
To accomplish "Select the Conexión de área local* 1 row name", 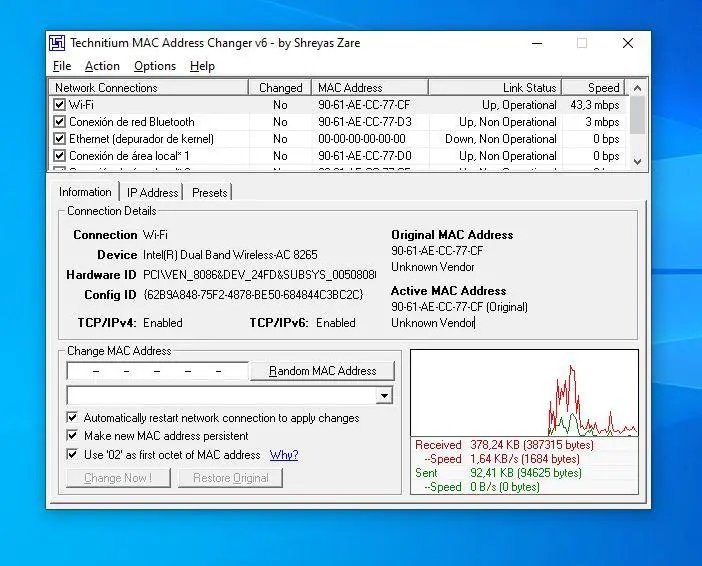I will (129, 156).
